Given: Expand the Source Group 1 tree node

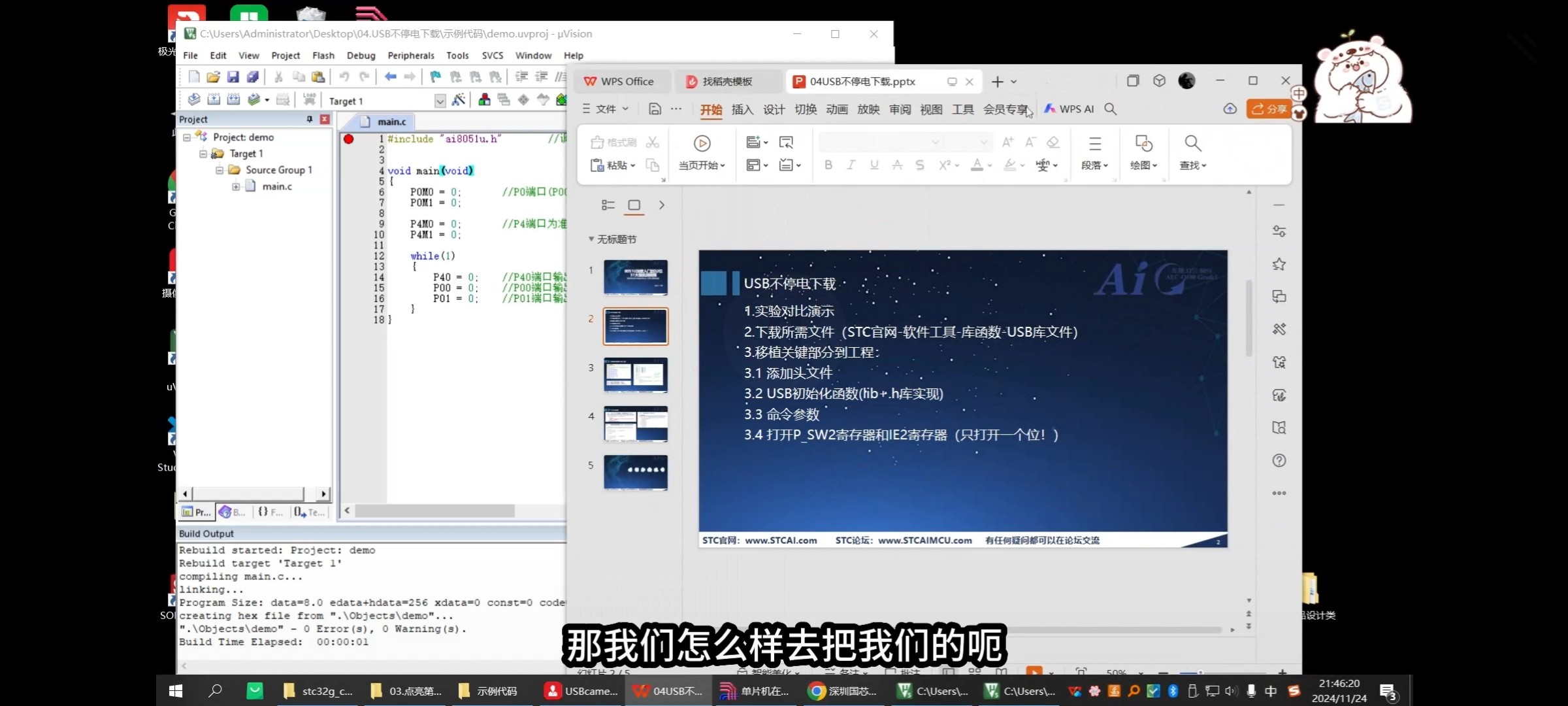Looking at the screenshot, I should pos(220,169).
